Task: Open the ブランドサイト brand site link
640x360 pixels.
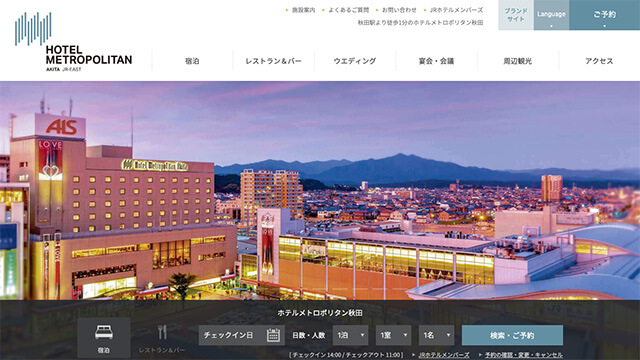Action: pyautogui.click(x=516, y=15)
